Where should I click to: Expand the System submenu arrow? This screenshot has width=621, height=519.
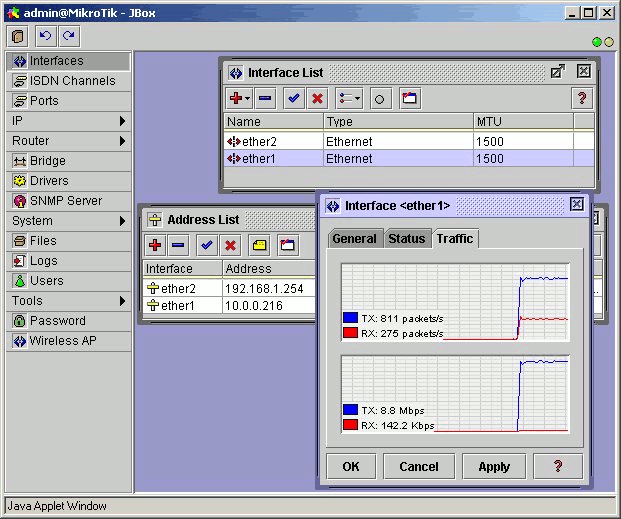(122, 221)
